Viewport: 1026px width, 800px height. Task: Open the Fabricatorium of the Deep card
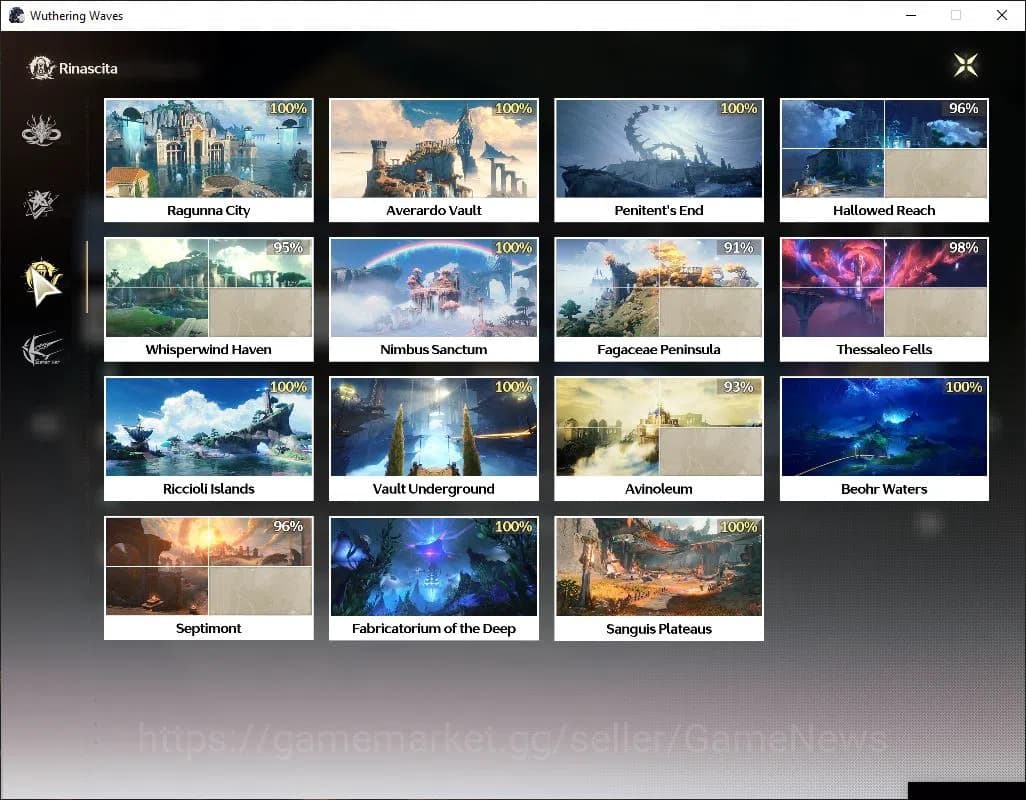pyautogui.click(x=434, y=578)
